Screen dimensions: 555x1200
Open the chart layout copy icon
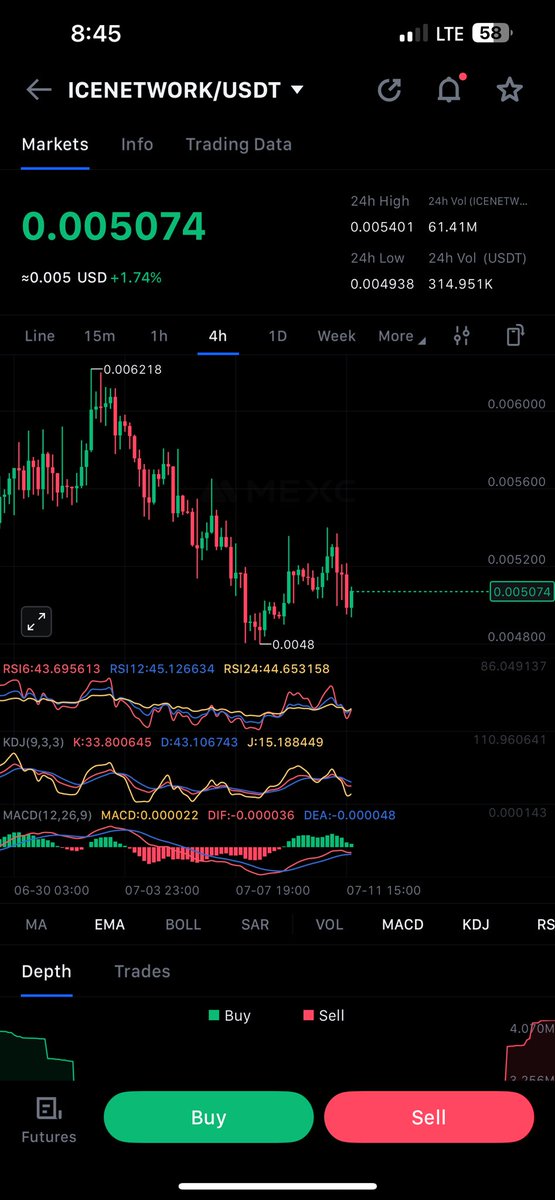515,336
